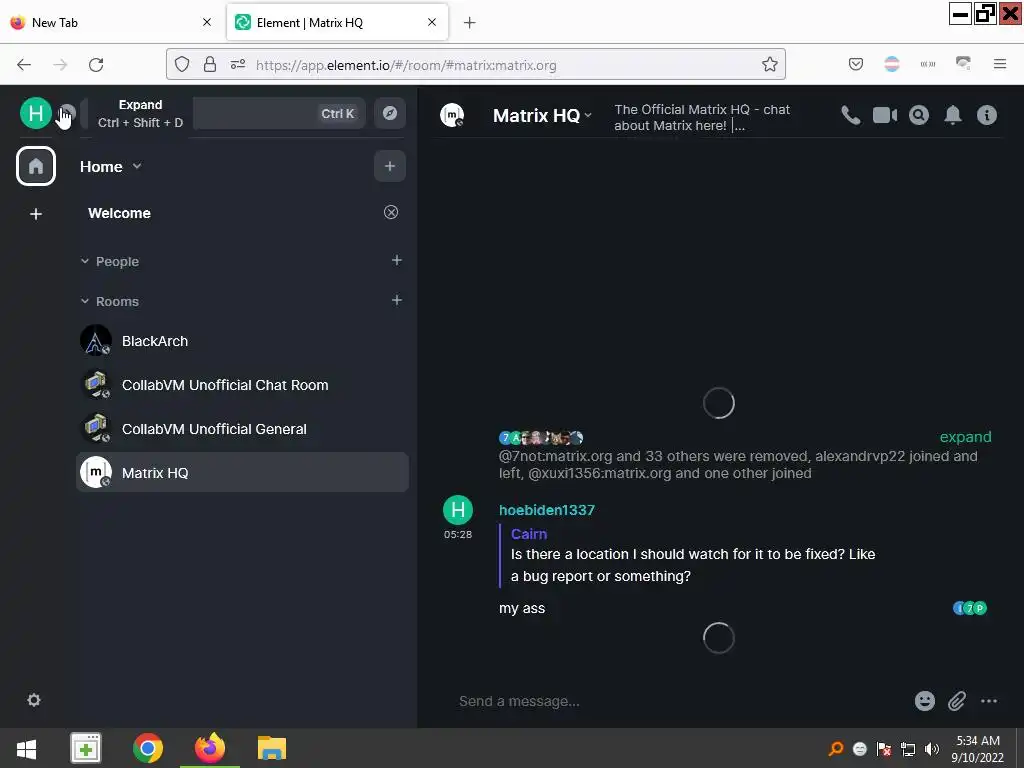The width and height of the screenshot is (1024, 768).
Task: Click the hoebiden1337 sender name
Action: 547,510
